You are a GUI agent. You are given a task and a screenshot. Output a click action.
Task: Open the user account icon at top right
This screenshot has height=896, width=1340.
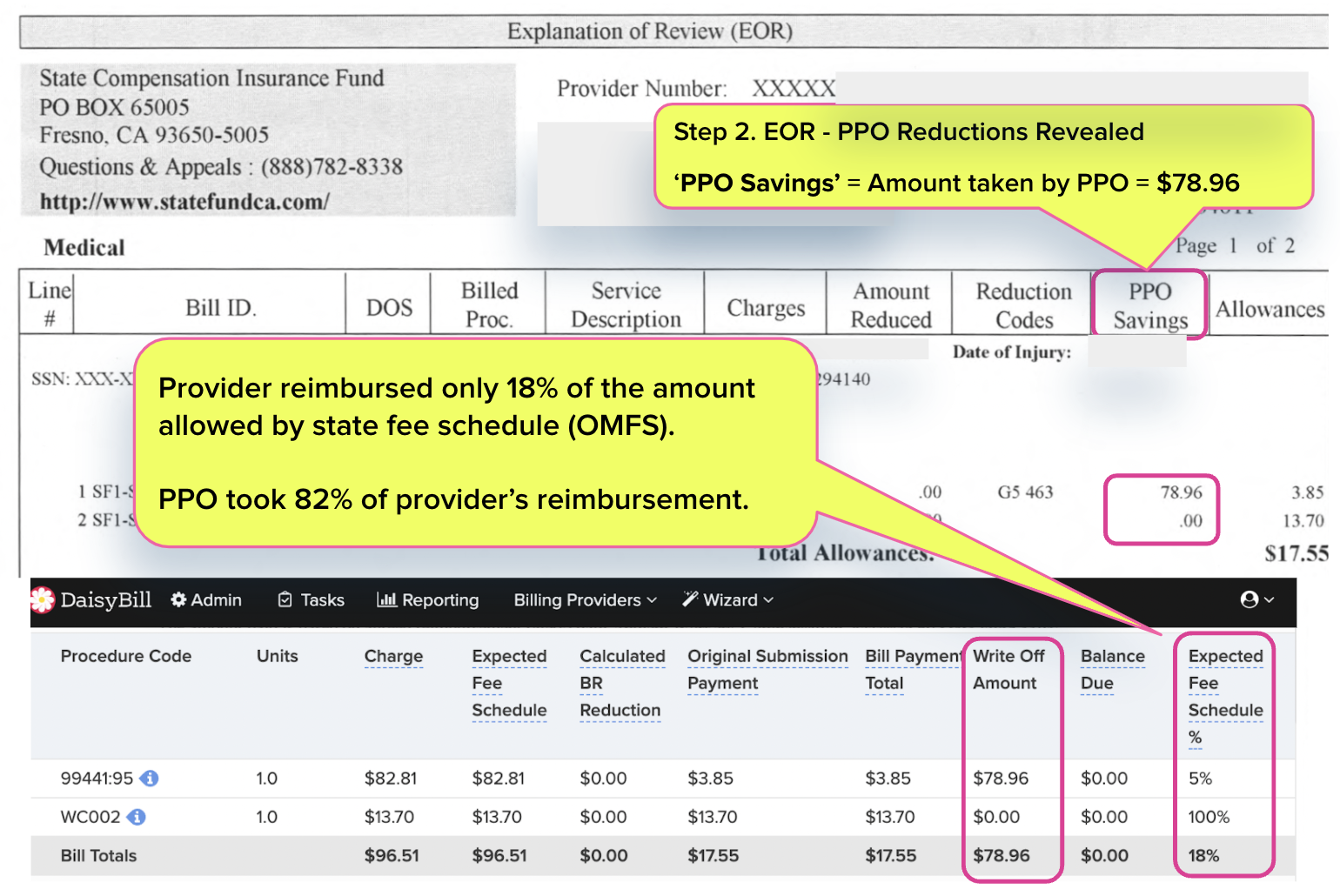pos(1250,600)
